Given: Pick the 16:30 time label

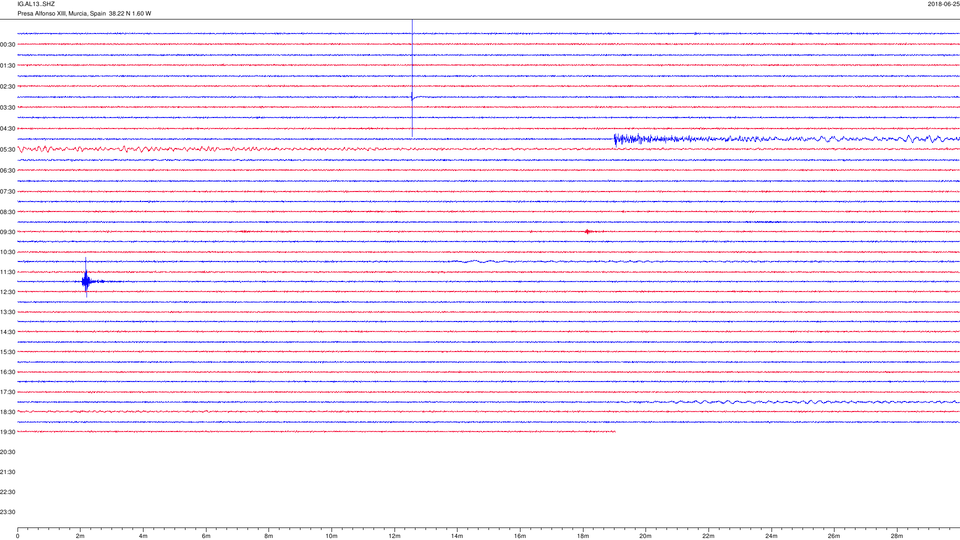Looking at the screenshot, I should [7, 372].
